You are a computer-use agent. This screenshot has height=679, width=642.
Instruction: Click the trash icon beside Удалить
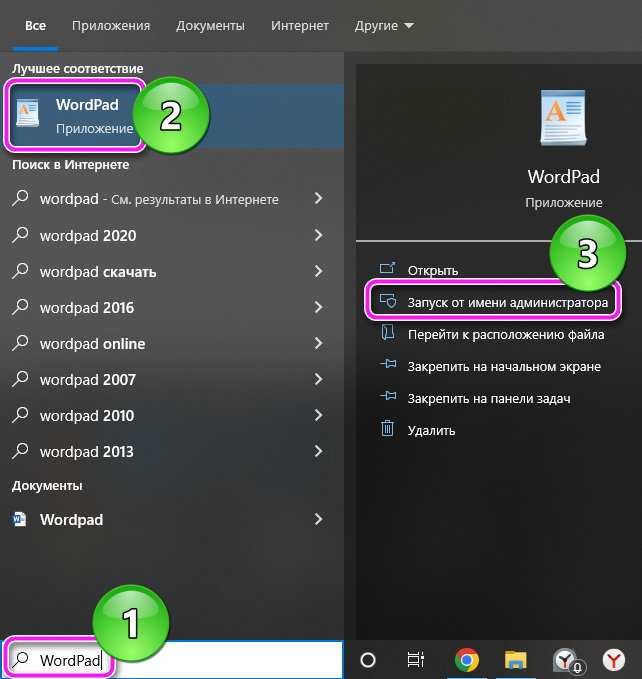387,428
